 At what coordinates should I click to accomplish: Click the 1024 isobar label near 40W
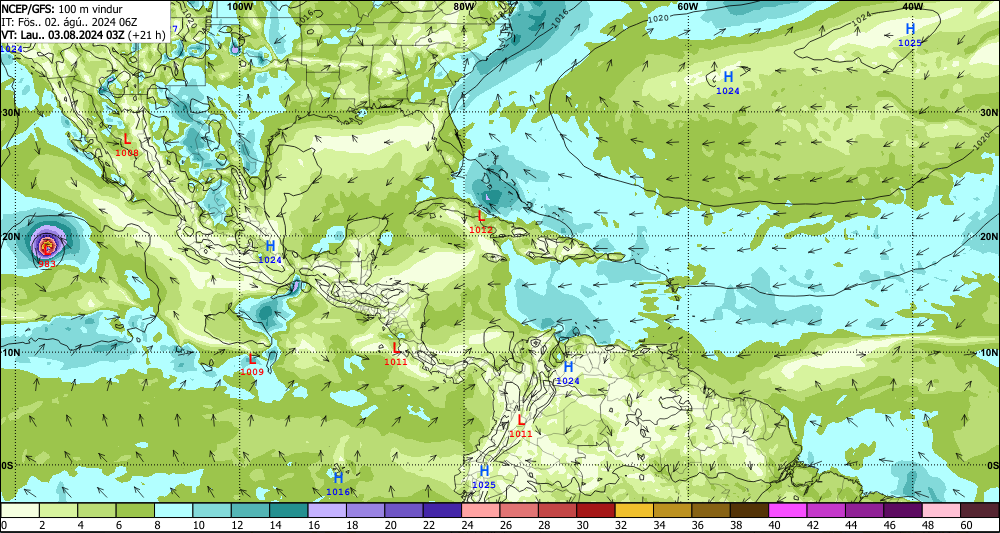pyautogui.click(x=861, y=20)
